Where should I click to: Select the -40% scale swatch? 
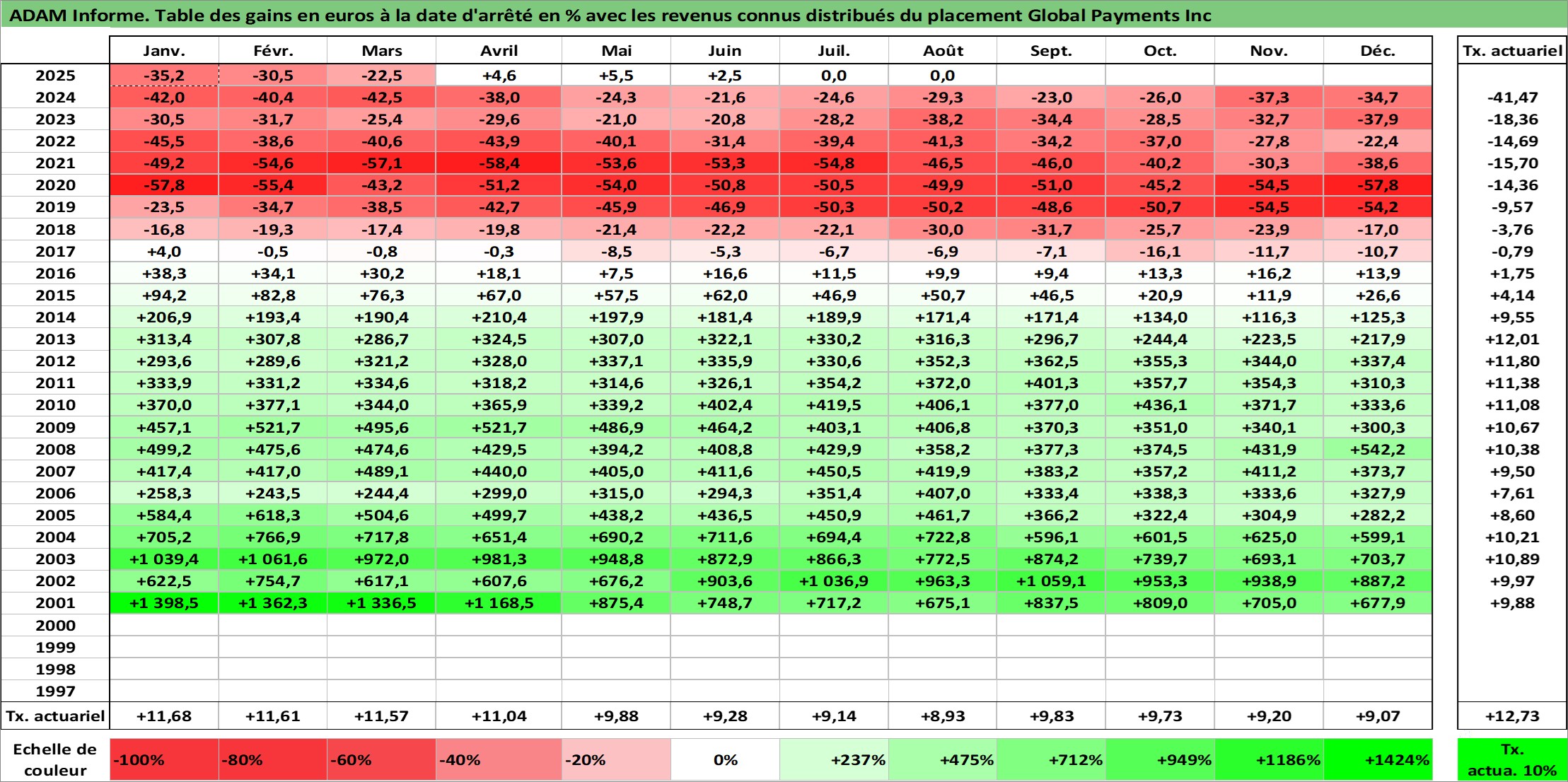pos(499,760)
